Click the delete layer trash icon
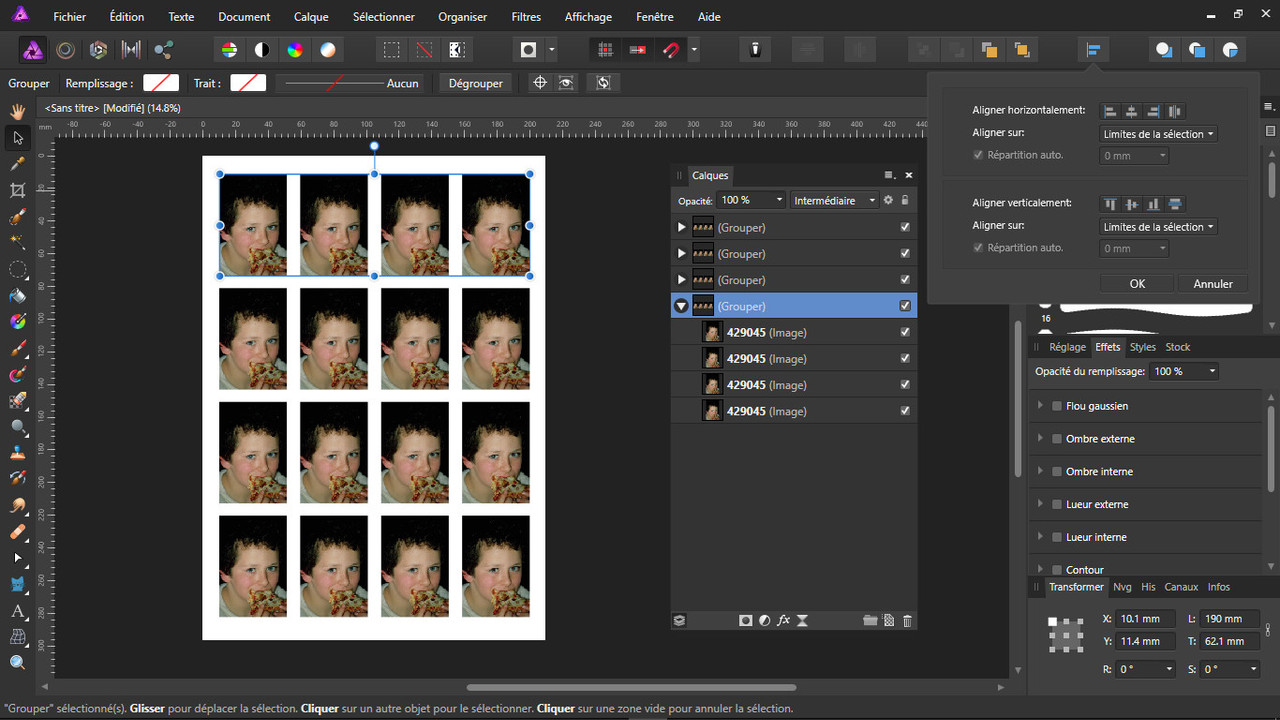This screenshot has height=720, width=1280. 907,621
